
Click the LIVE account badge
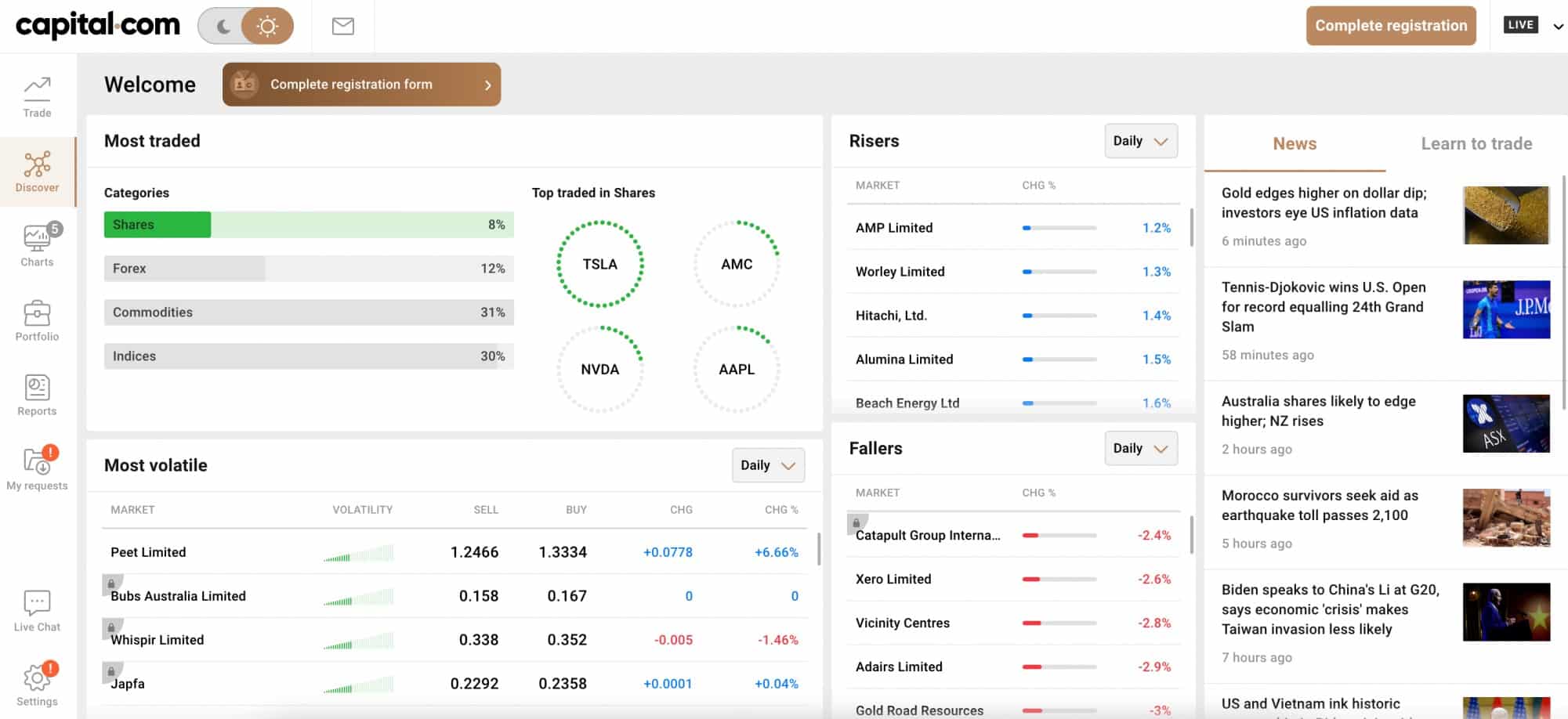pyautogui.click(x=1520, y=25)
